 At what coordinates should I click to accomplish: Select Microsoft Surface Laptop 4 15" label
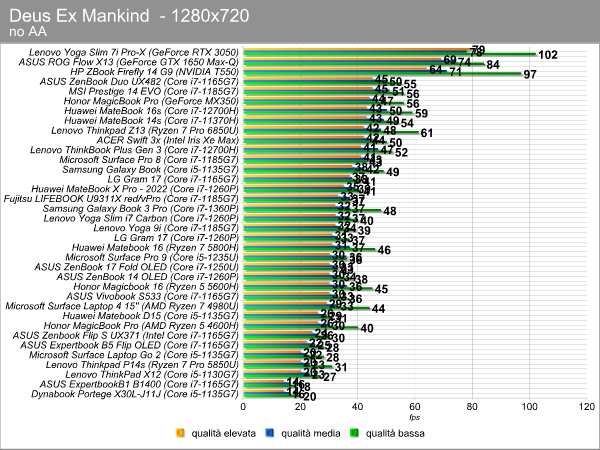click(122, 306)
